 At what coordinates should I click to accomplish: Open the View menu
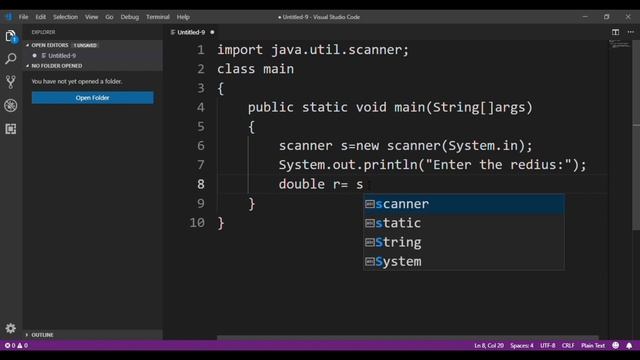pyautogui.click(x=91, y=17)
